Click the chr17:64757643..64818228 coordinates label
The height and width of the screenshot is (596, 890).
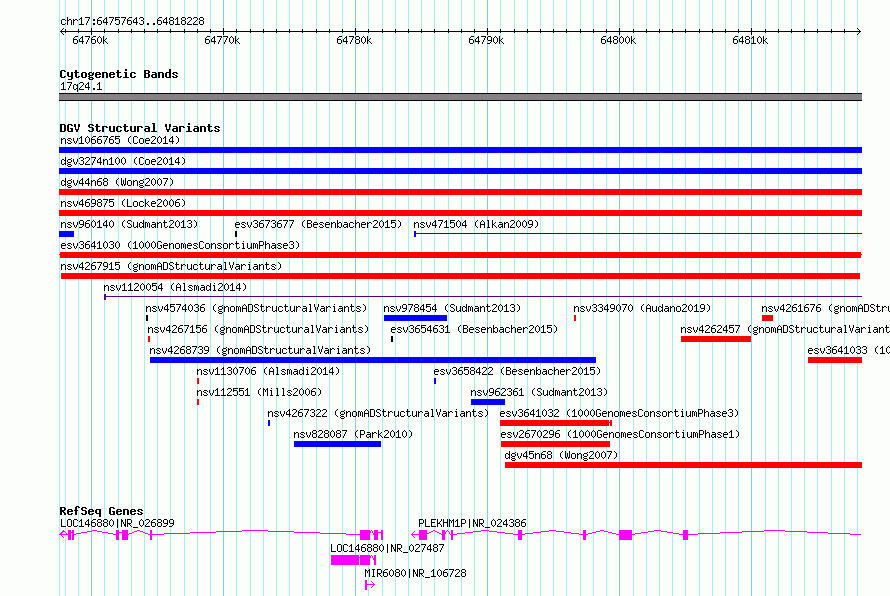[132, 21]
